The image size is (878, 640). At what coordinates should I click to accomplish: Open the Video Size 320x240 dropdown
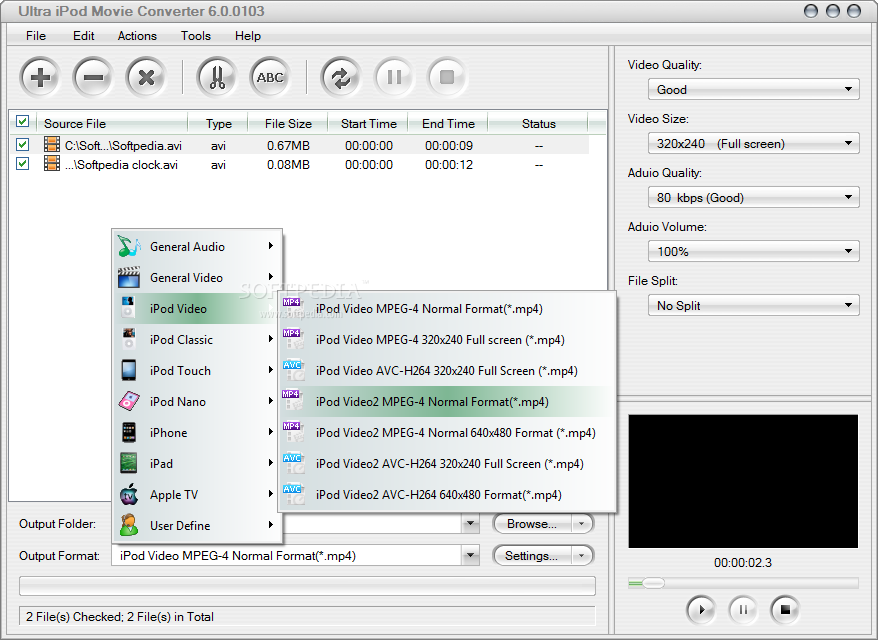pos(754,143)
